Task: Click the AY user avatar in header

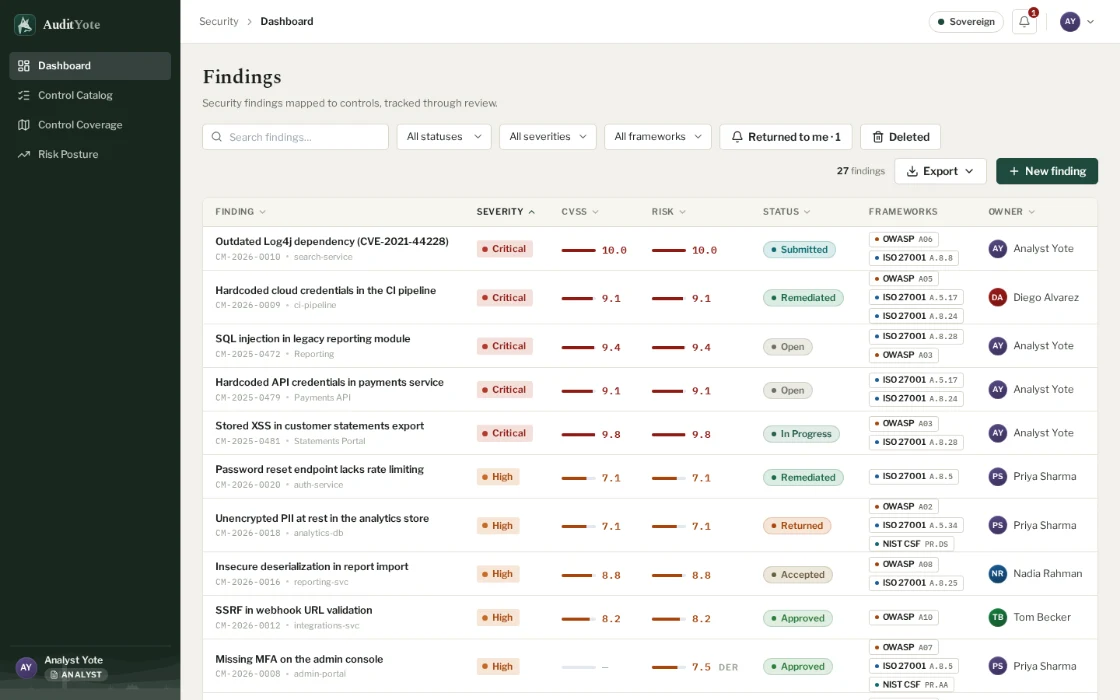Action: pyautogui.click(x=1069, y=21)
